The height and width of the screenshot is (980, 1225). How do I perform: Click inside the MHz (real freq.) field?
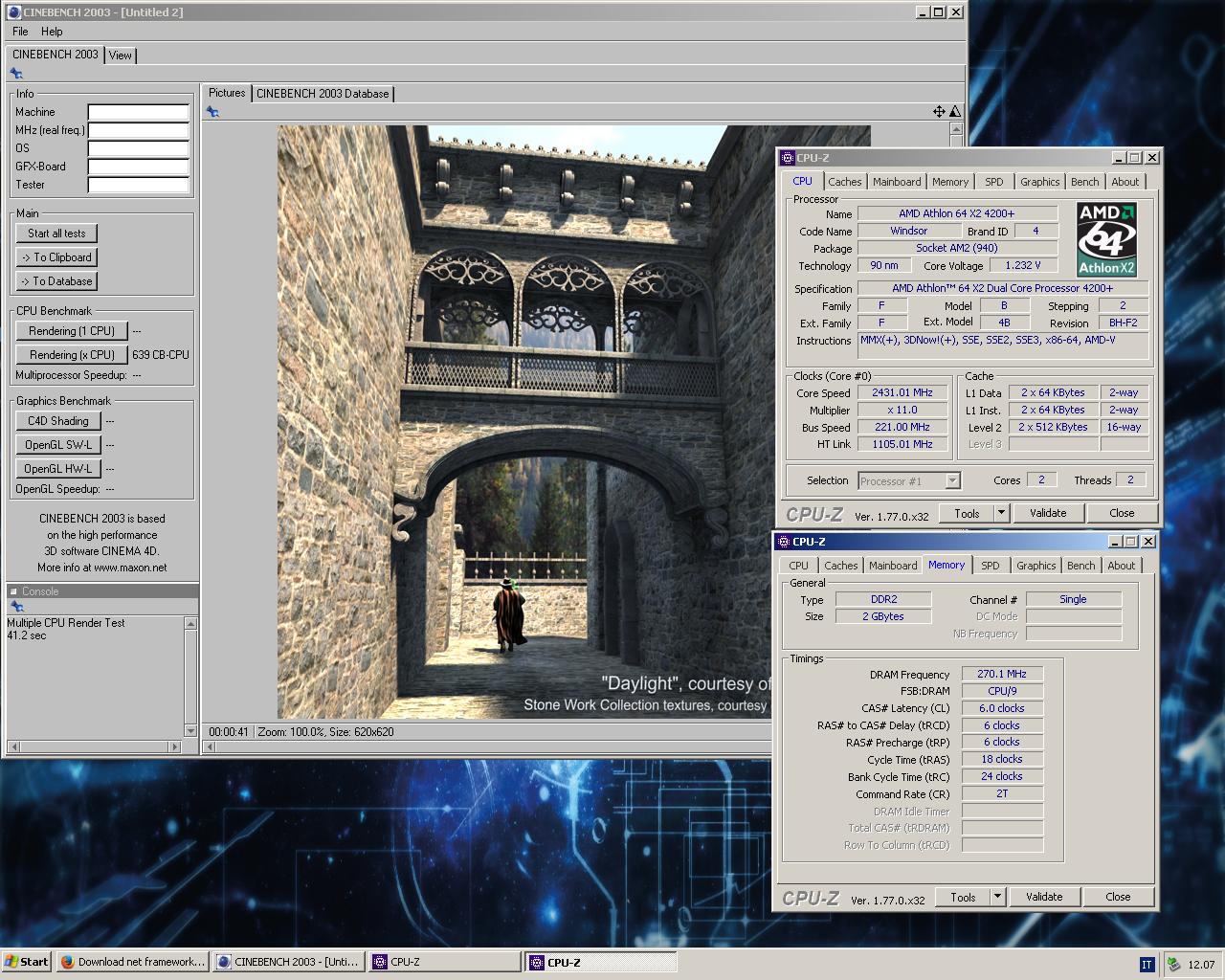pos(139,130)
